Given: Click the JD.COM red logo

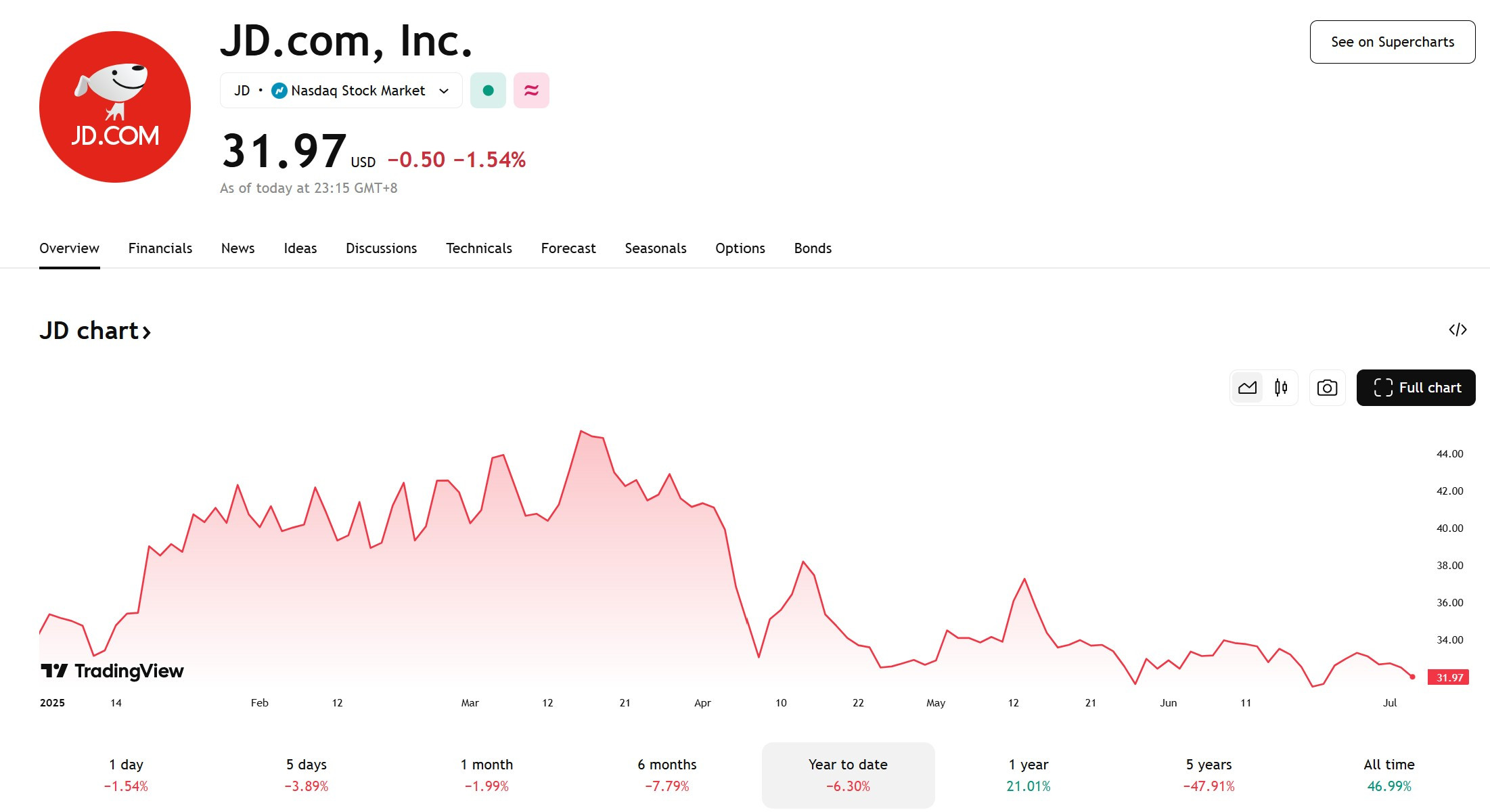Looking at the screenshot, I should point(115,107).
